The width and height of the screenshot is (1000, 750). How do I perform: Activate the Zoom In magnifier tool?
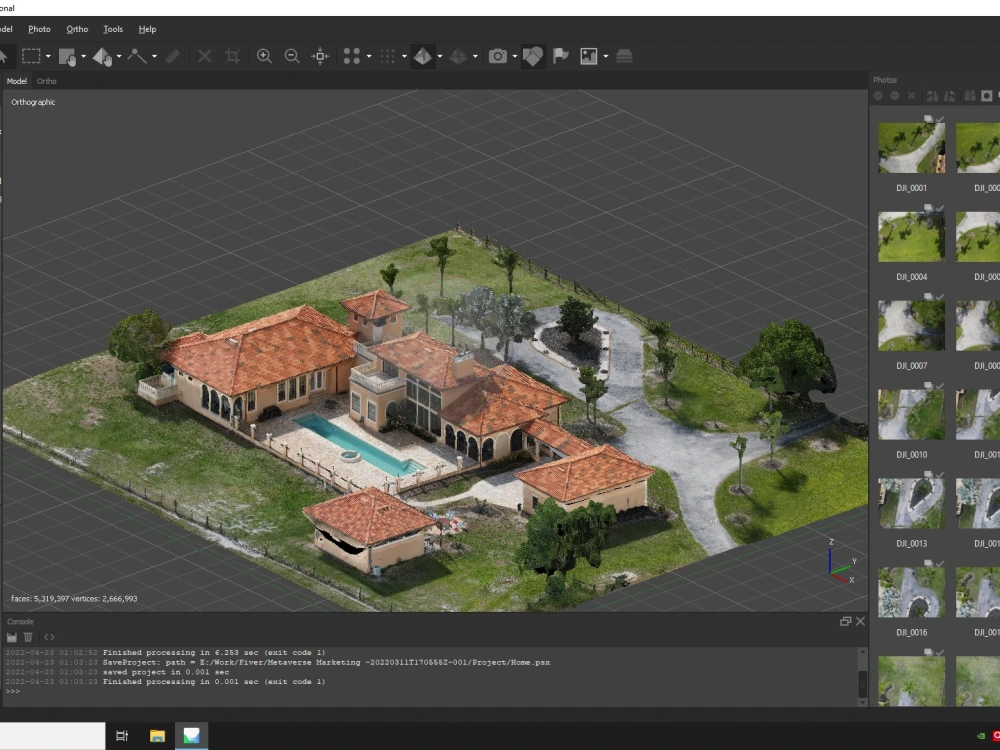264,56
